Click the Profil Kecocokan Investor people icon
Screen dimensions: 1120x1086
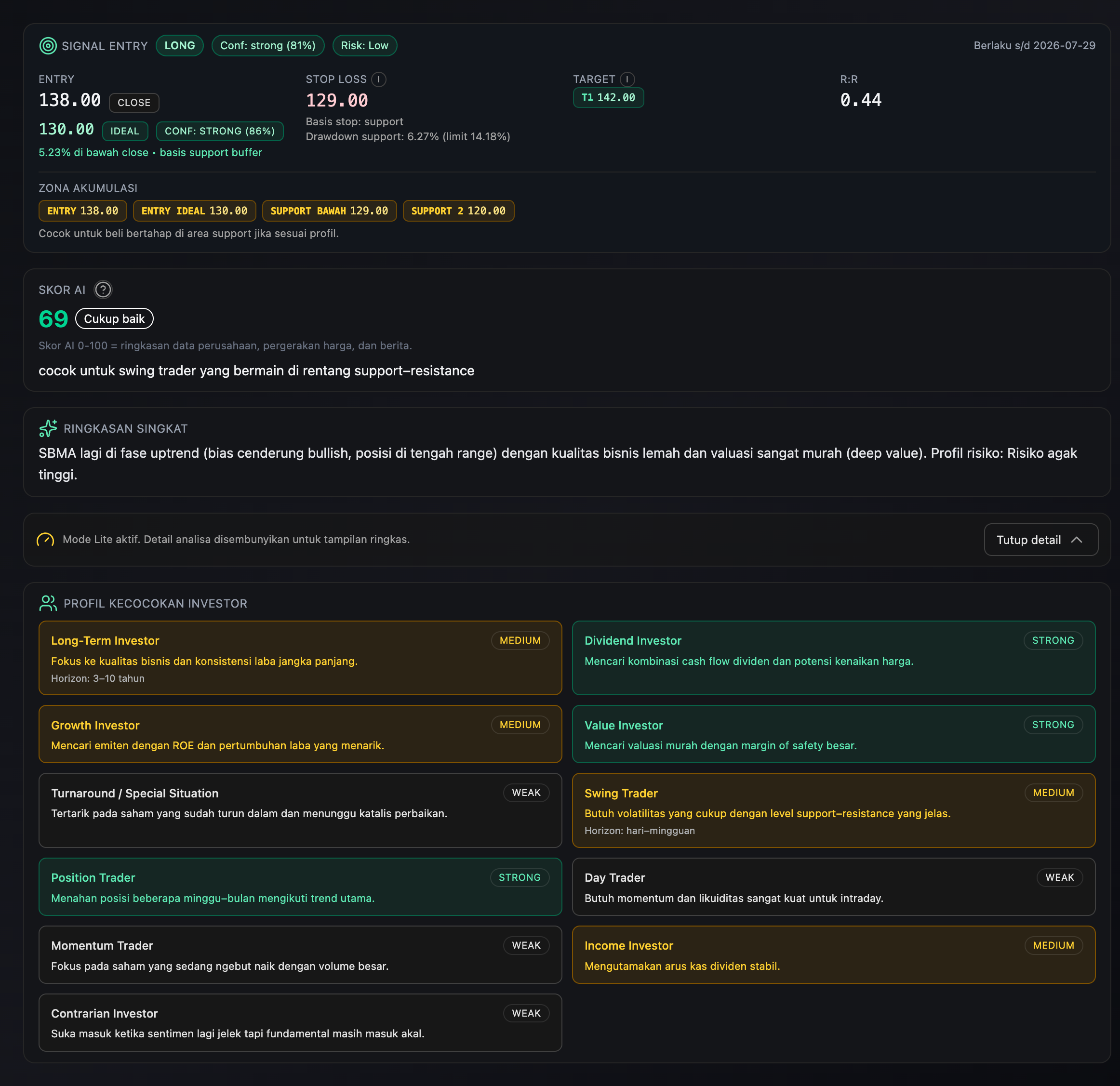tap(48, 603)
